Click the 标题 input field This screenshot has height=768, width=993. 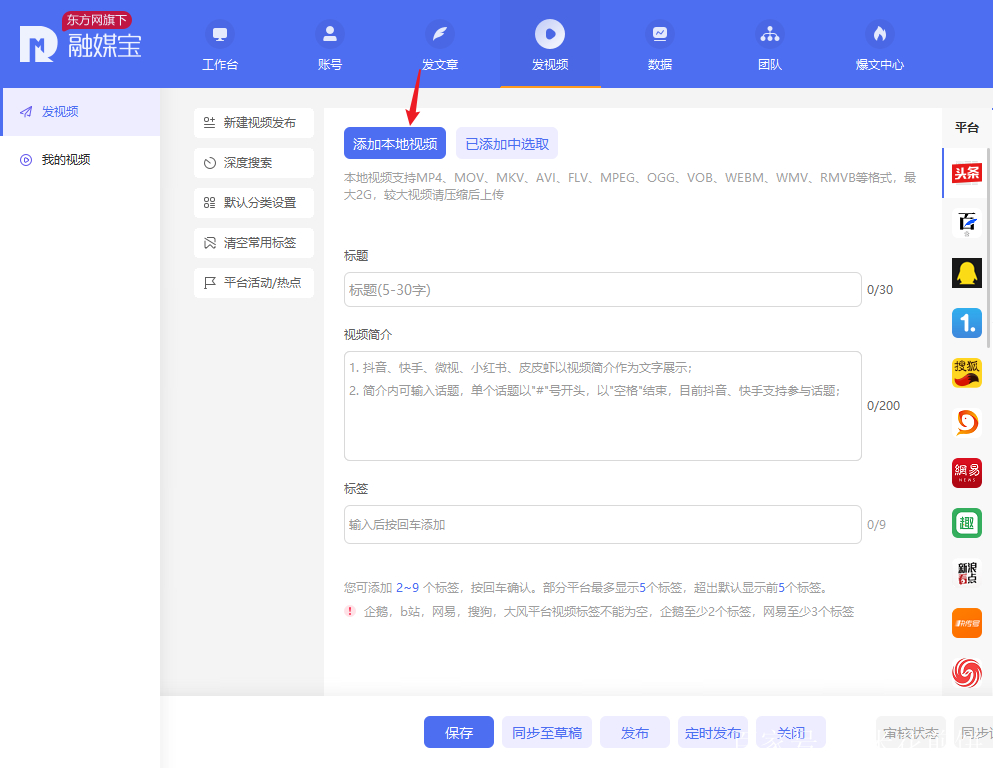point(602,288)
